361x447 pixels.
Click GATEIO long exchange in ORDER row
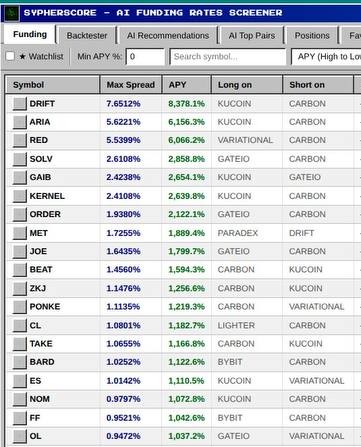[233, 214]
